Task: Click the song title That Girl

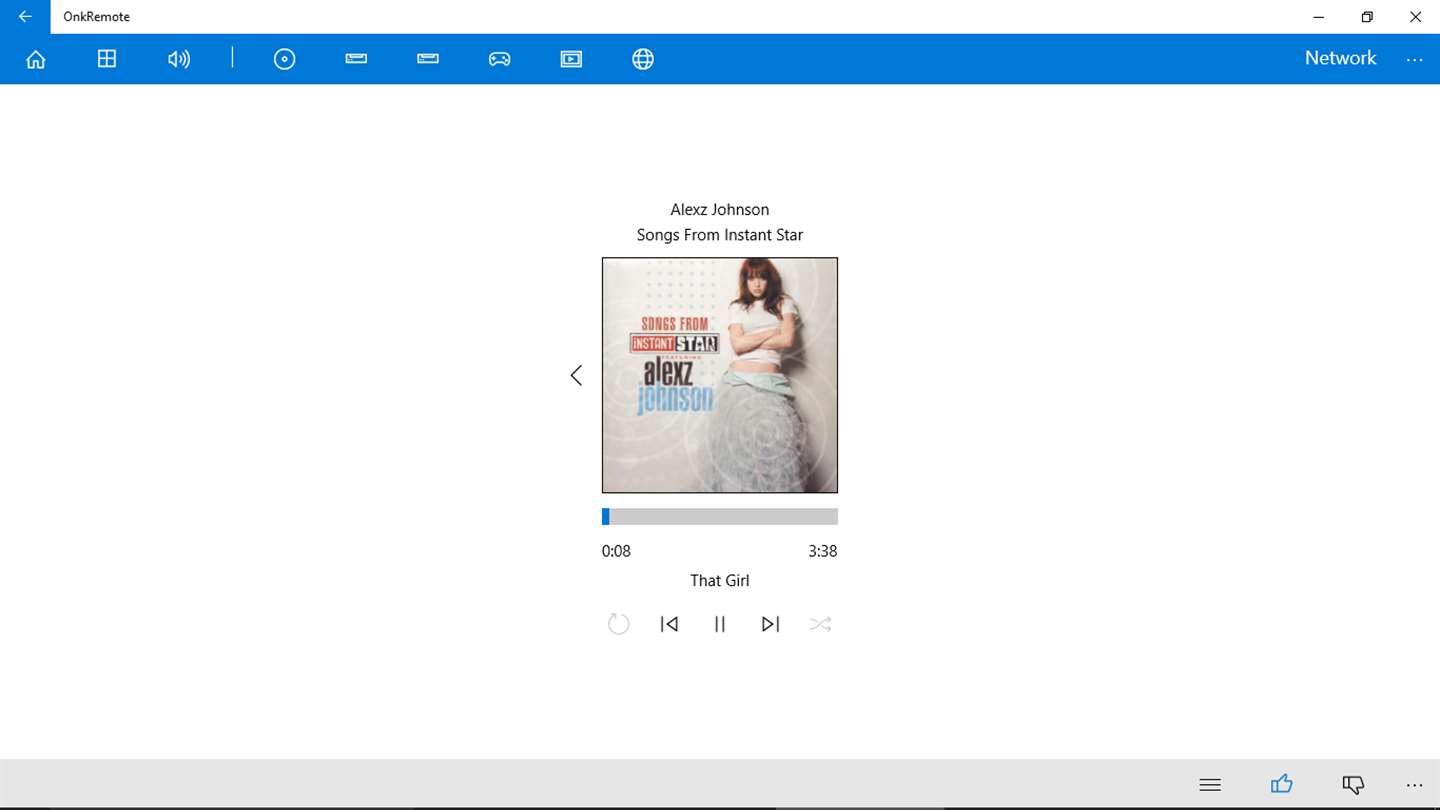Action: 720,581
